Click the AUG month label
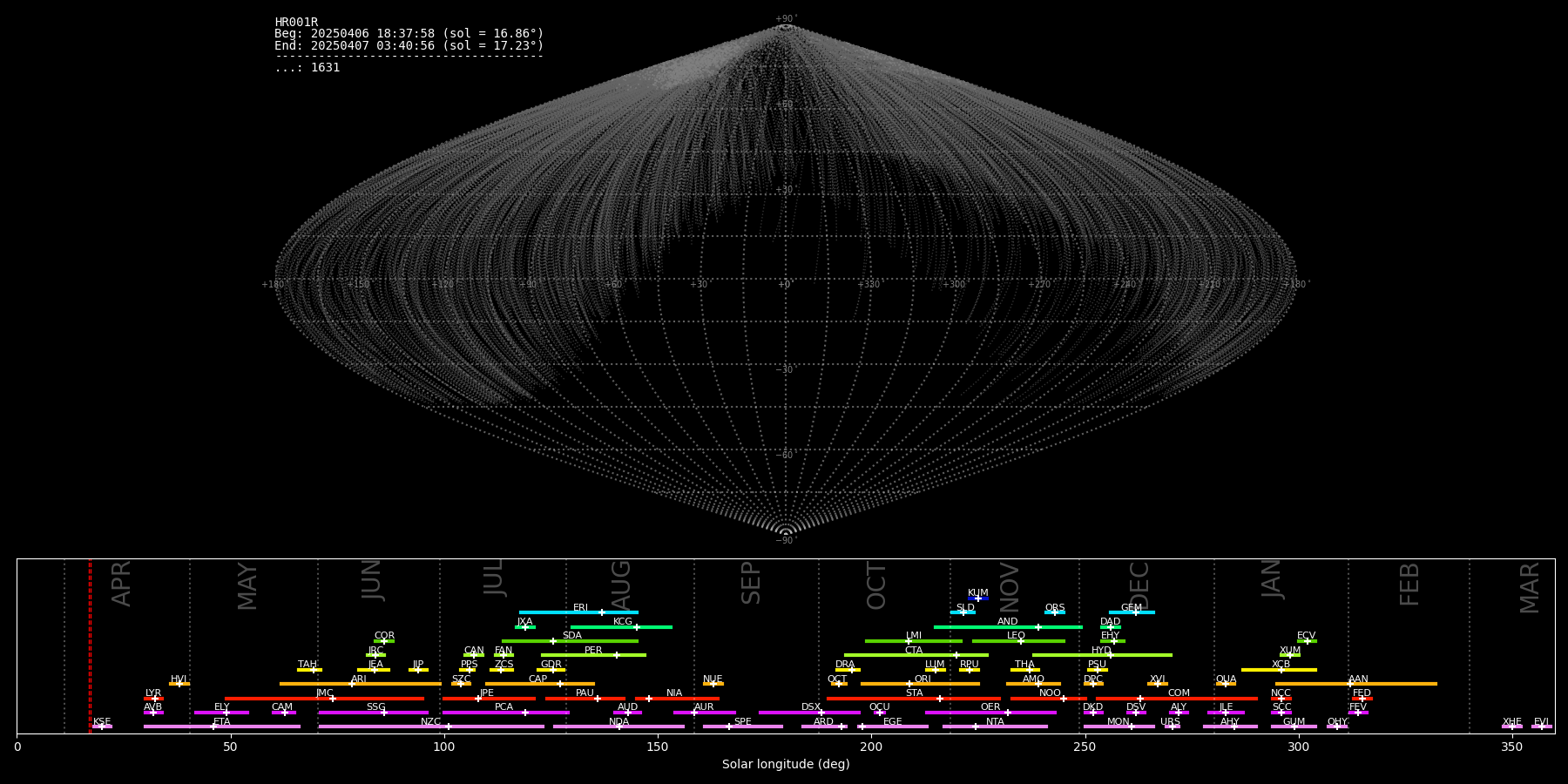1568x784 pixels. coord(621,584)
